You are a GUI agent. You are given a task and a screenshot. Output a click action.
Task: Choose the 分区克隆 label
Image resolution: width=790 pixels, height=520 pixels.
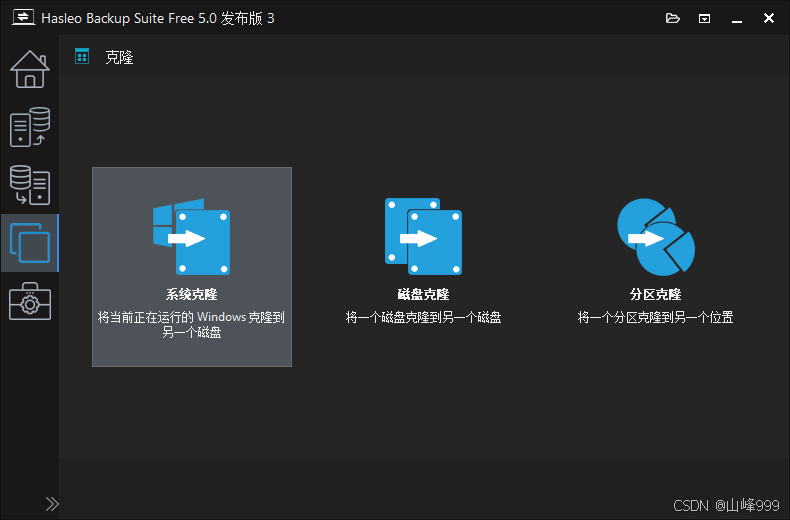point(655,294)
